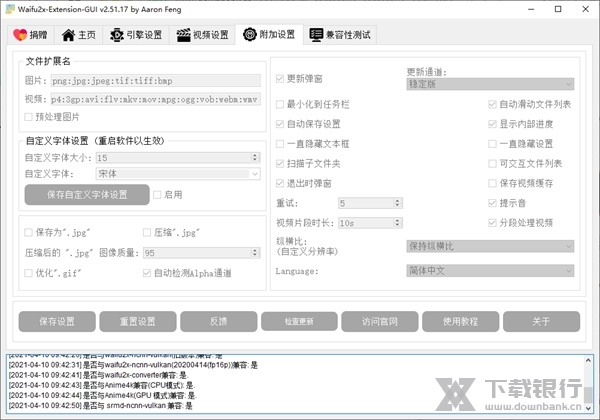This screenshot has height=420, width=600.
Task: Open the 引擎设置 tab
Action: coord(136,35)
